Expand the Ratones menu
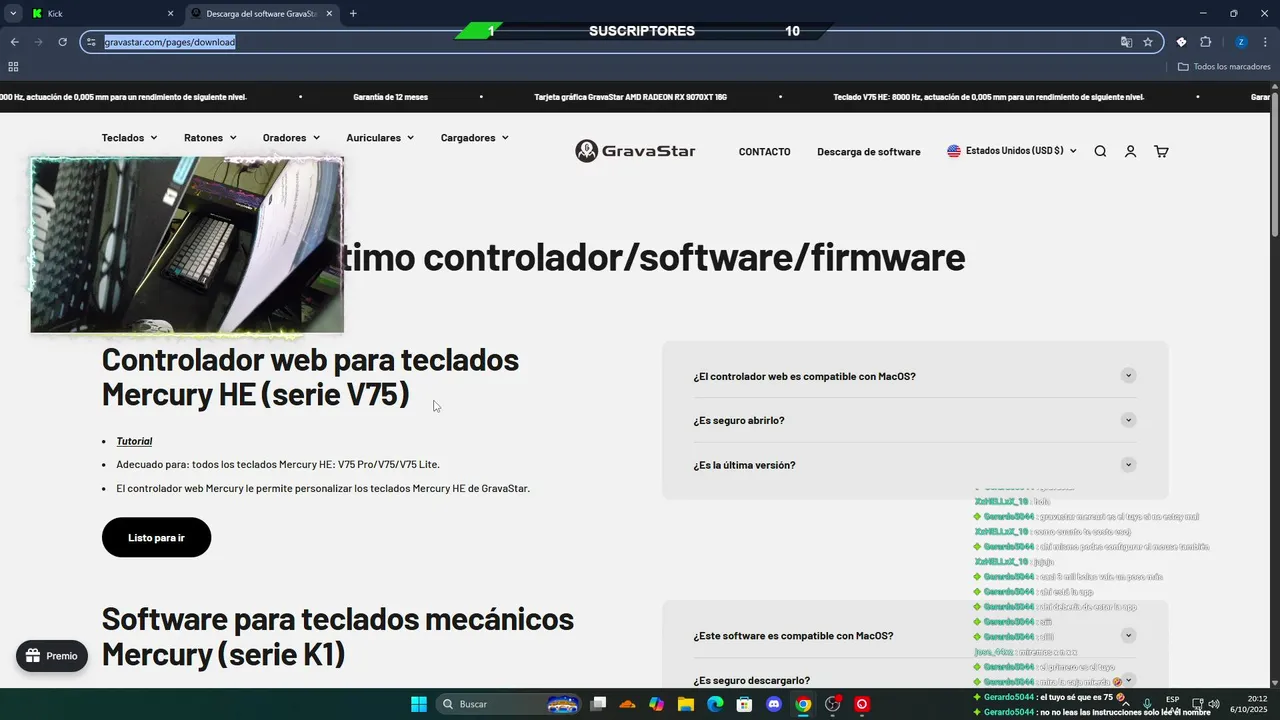The image size is (1280, 720). pyautogui.click(x=210, y=138)
